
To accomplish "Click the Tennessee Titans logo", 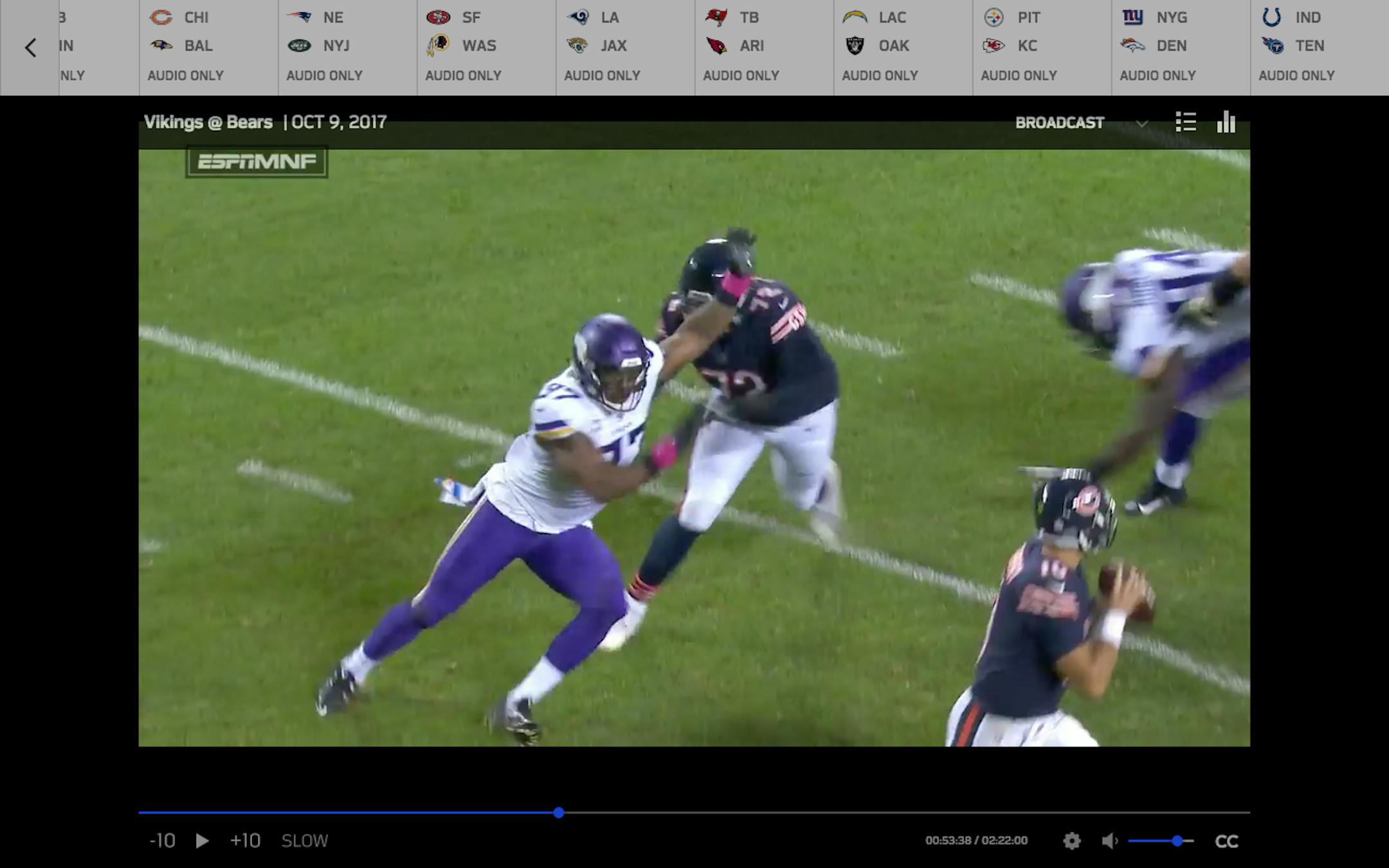I will 1271,46.
